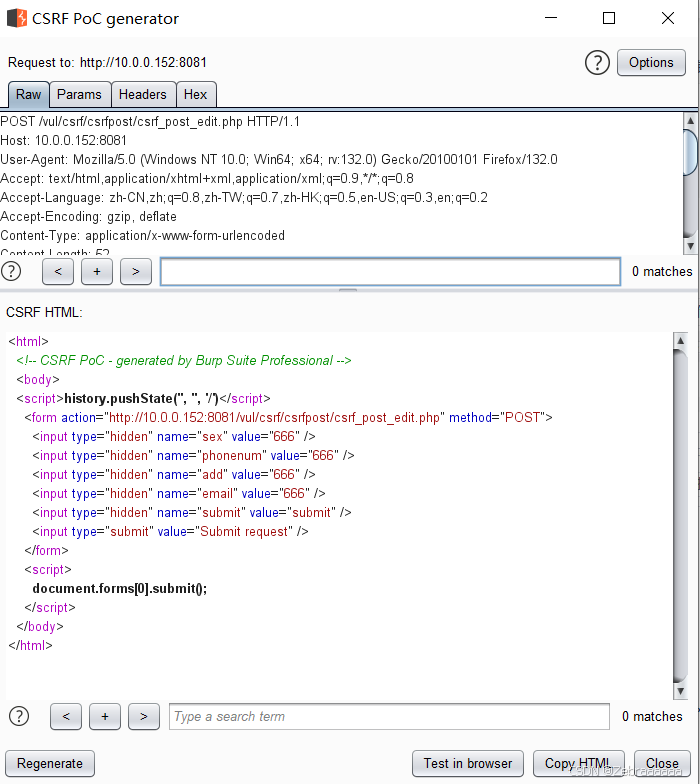Focus the request search input field
The height and width of the screenshot is (784, 700).
(390, 272)
